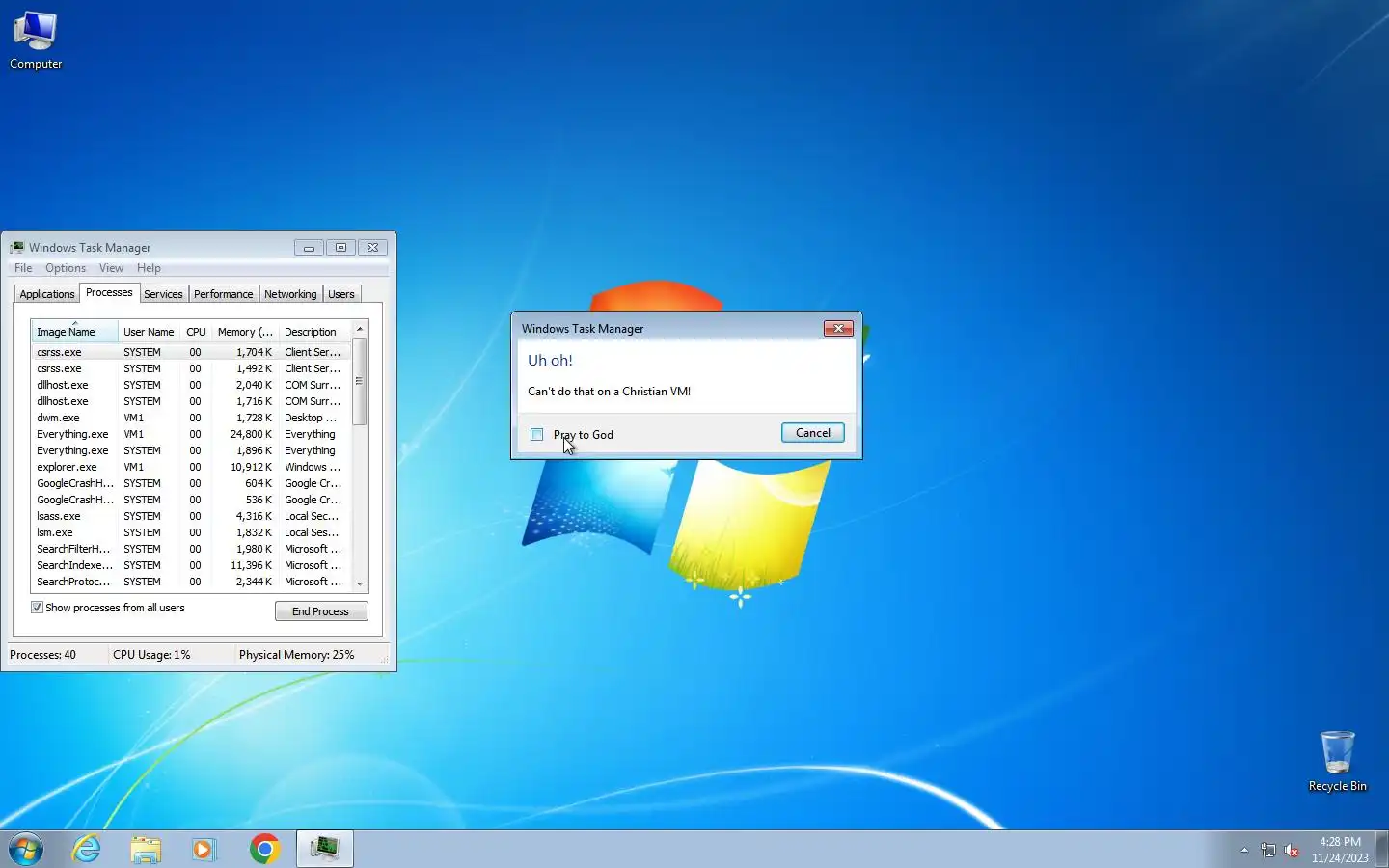Select the explorer.exe process row
1389x868 pixels.
(191, 467)
